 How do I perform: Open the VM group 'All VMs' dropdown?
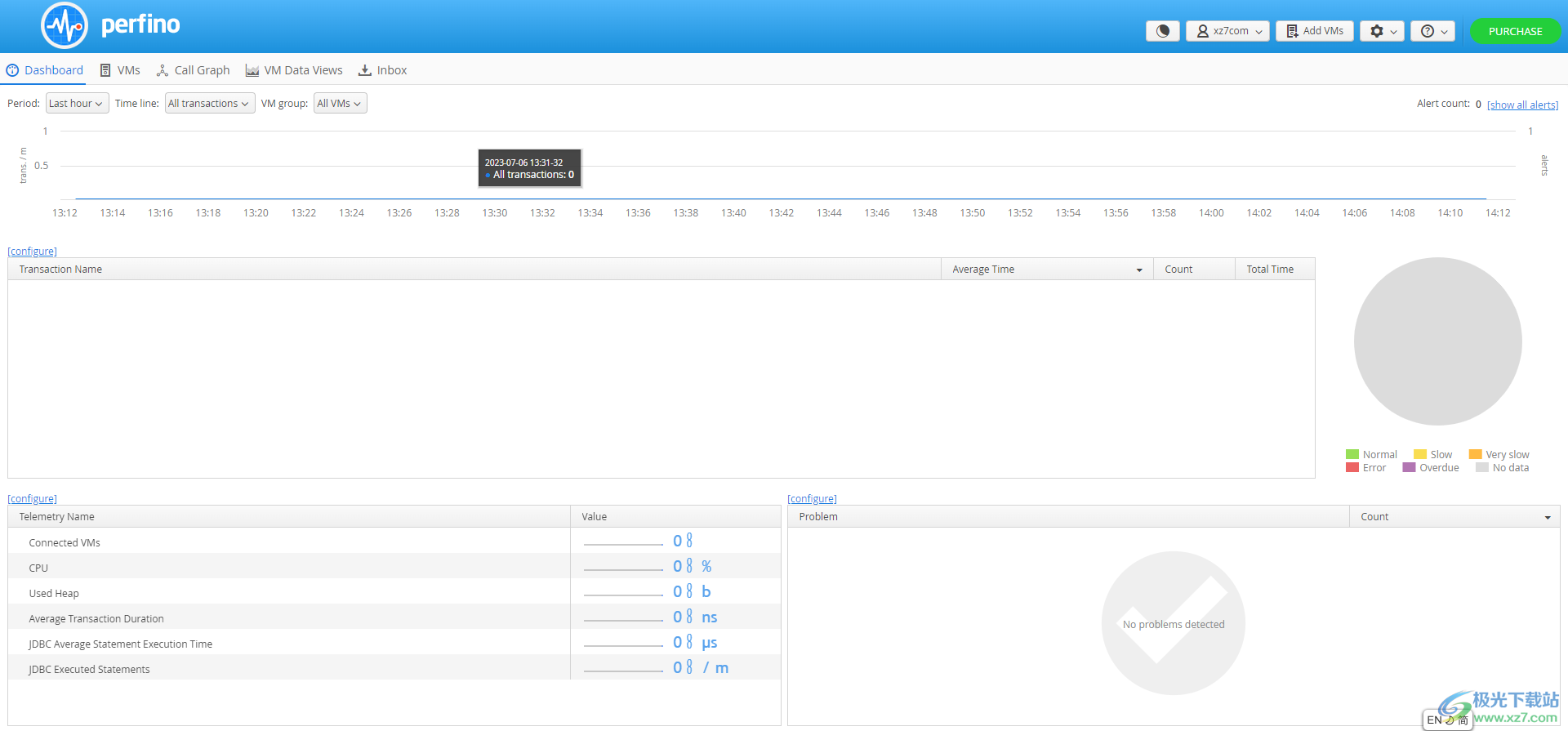(x=340, y=103)
